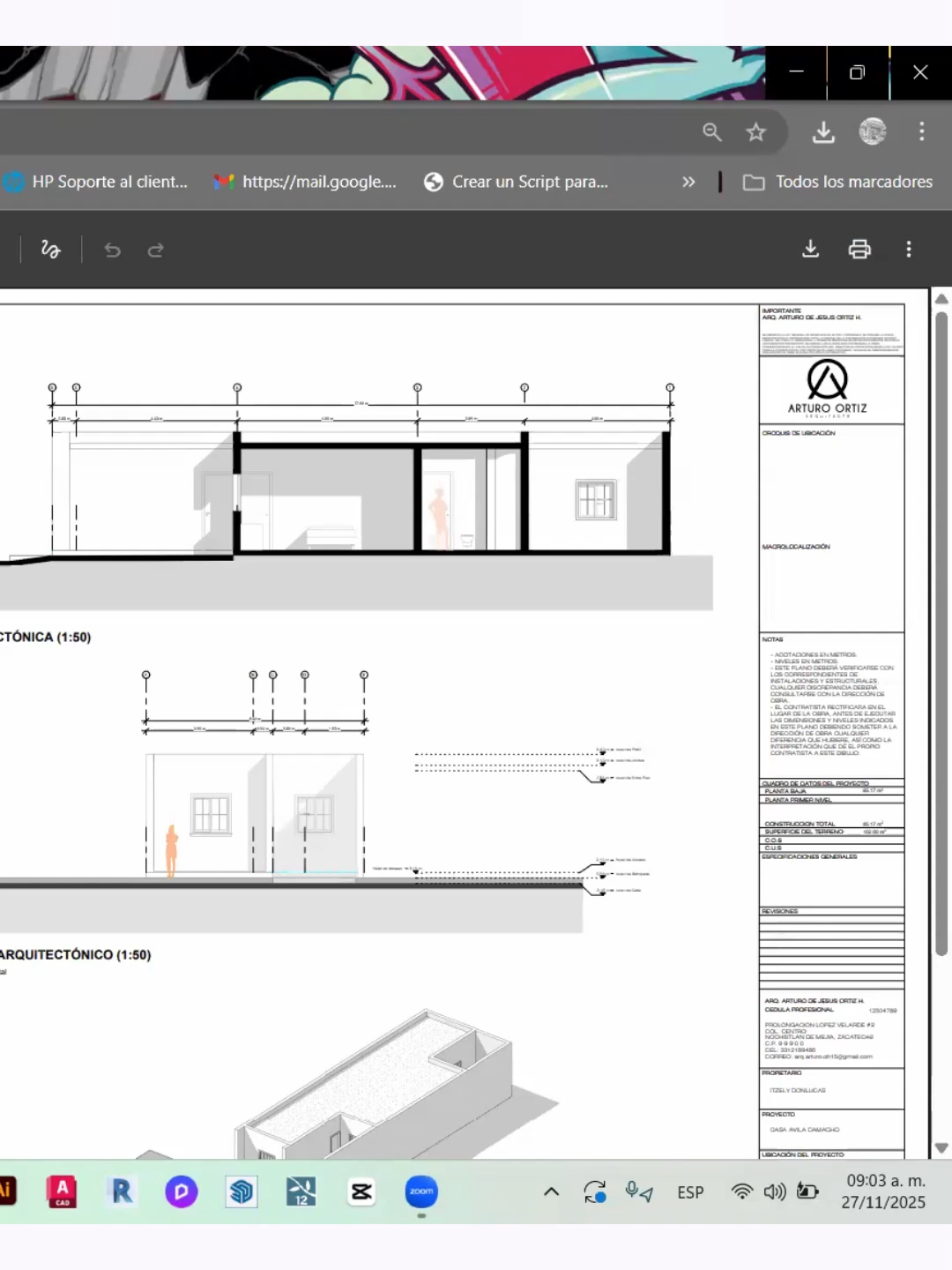952x1270 pixels.
Task: Open the HP Soporte al cliente bookmark
Action: pos(97,182)
